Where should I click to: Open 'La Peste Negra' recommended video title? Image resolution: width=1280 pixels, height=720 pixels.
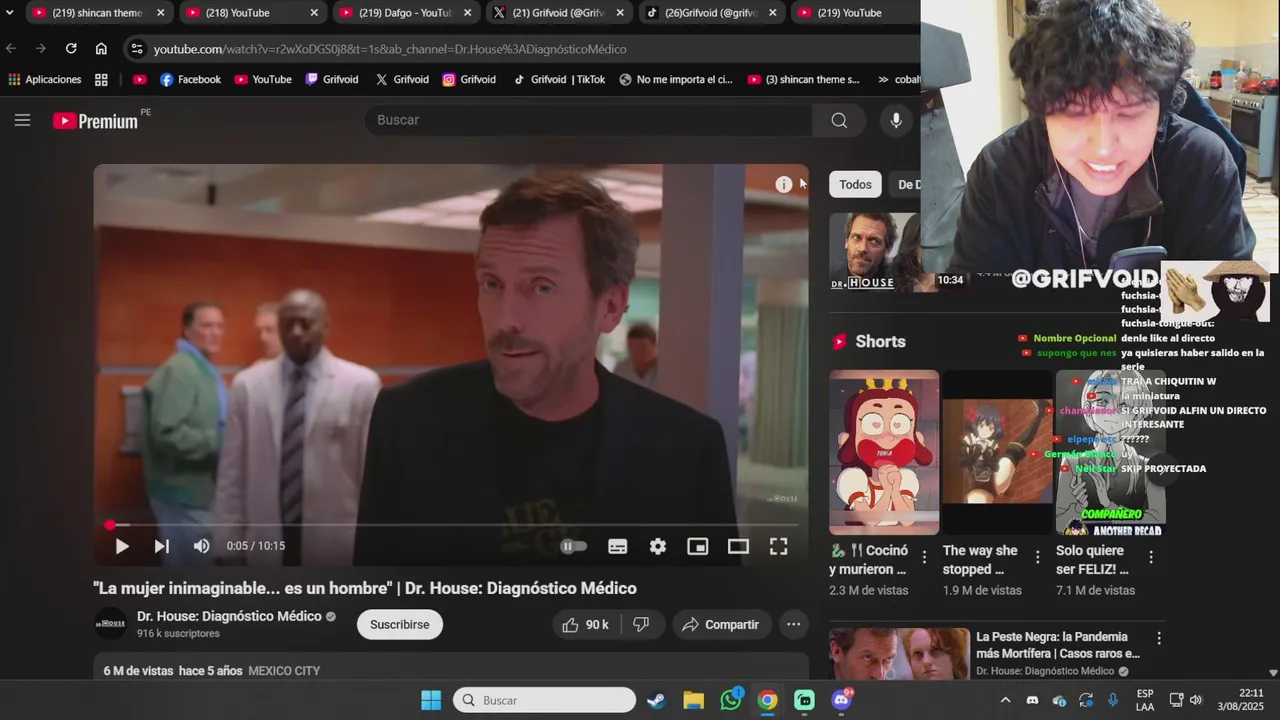(1058, 645)
